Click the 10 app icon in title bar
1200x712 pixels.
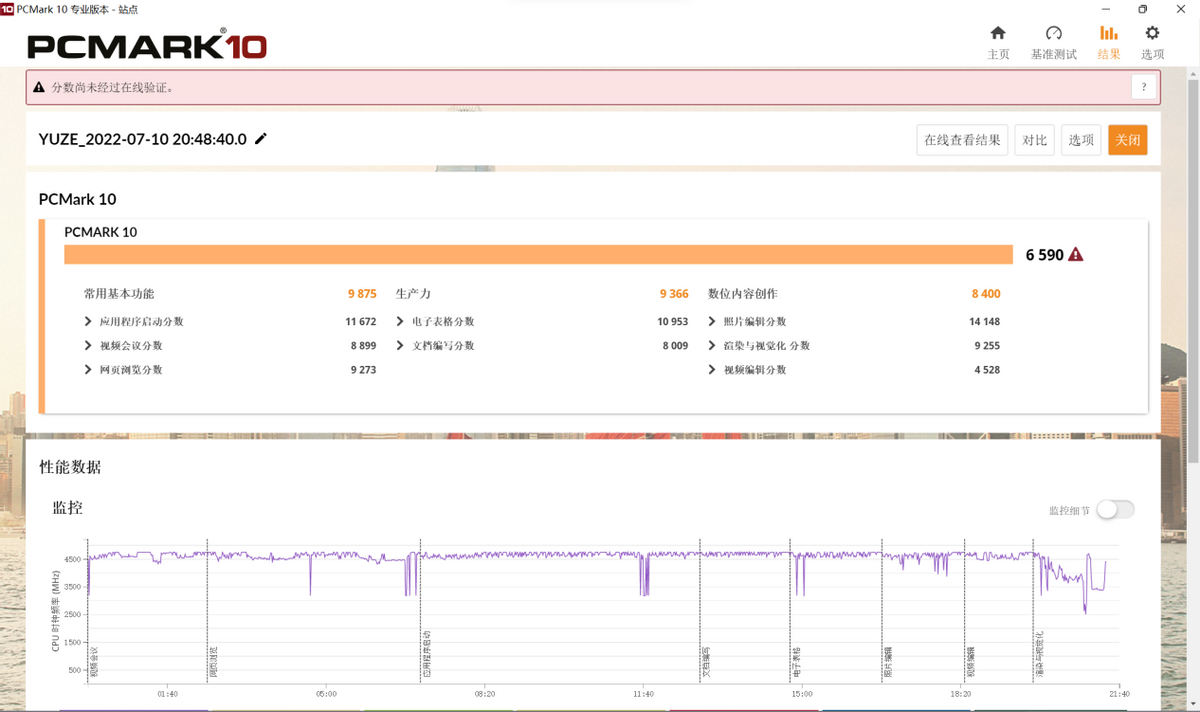click(x=7, y=9)
